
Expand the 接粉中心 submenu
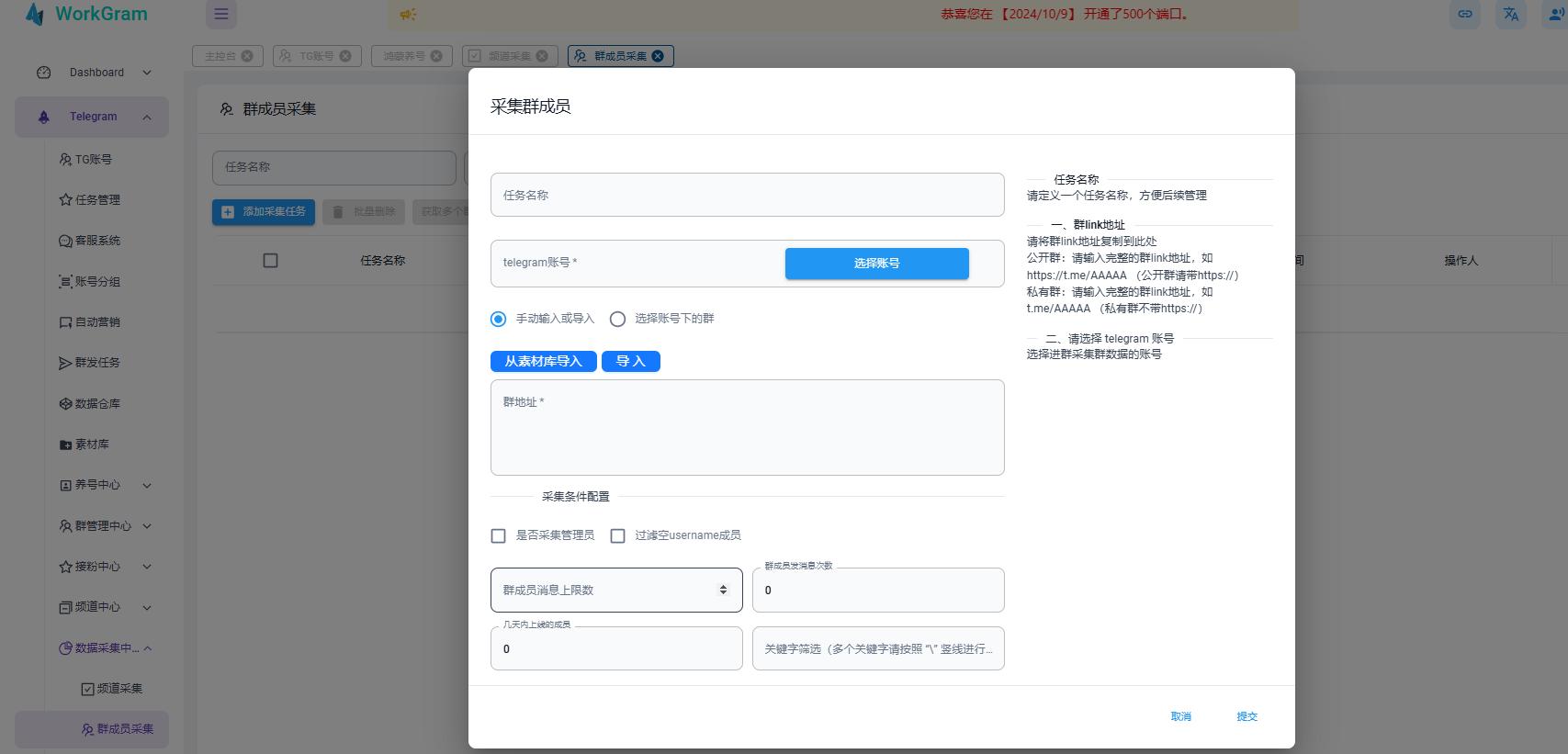pyautogui.click(x=147, y=567)
